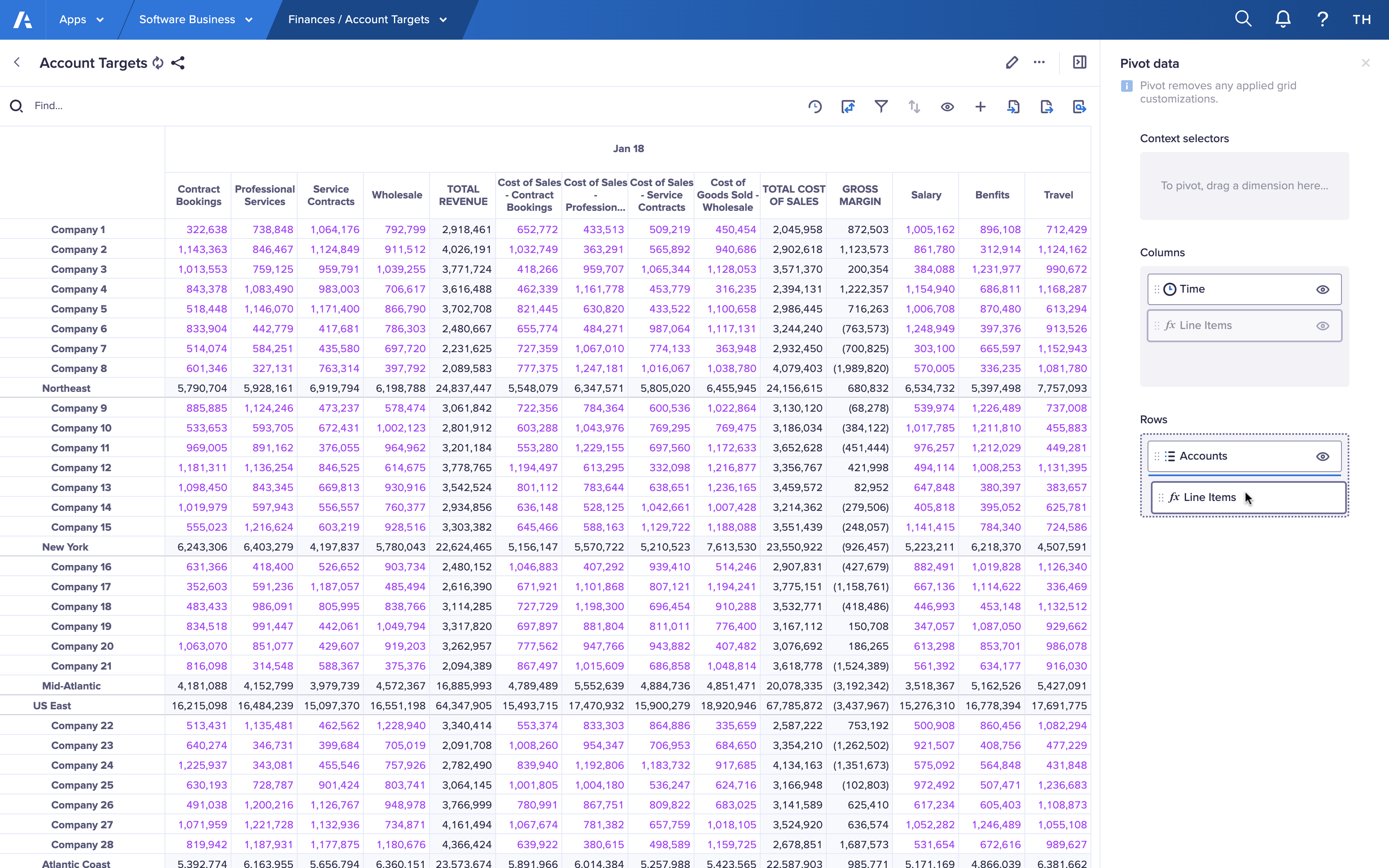The image size is (1389, 868).
Task: Open the edit pencil tool
Action: (1012, 62)
